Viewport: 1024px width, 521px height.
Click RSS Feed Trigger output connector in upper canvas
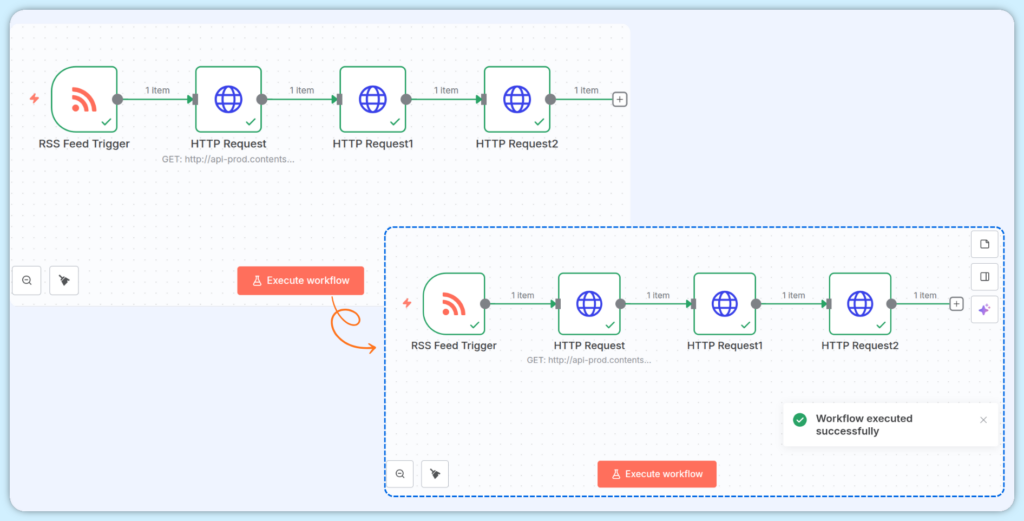(x=118, y=99)
